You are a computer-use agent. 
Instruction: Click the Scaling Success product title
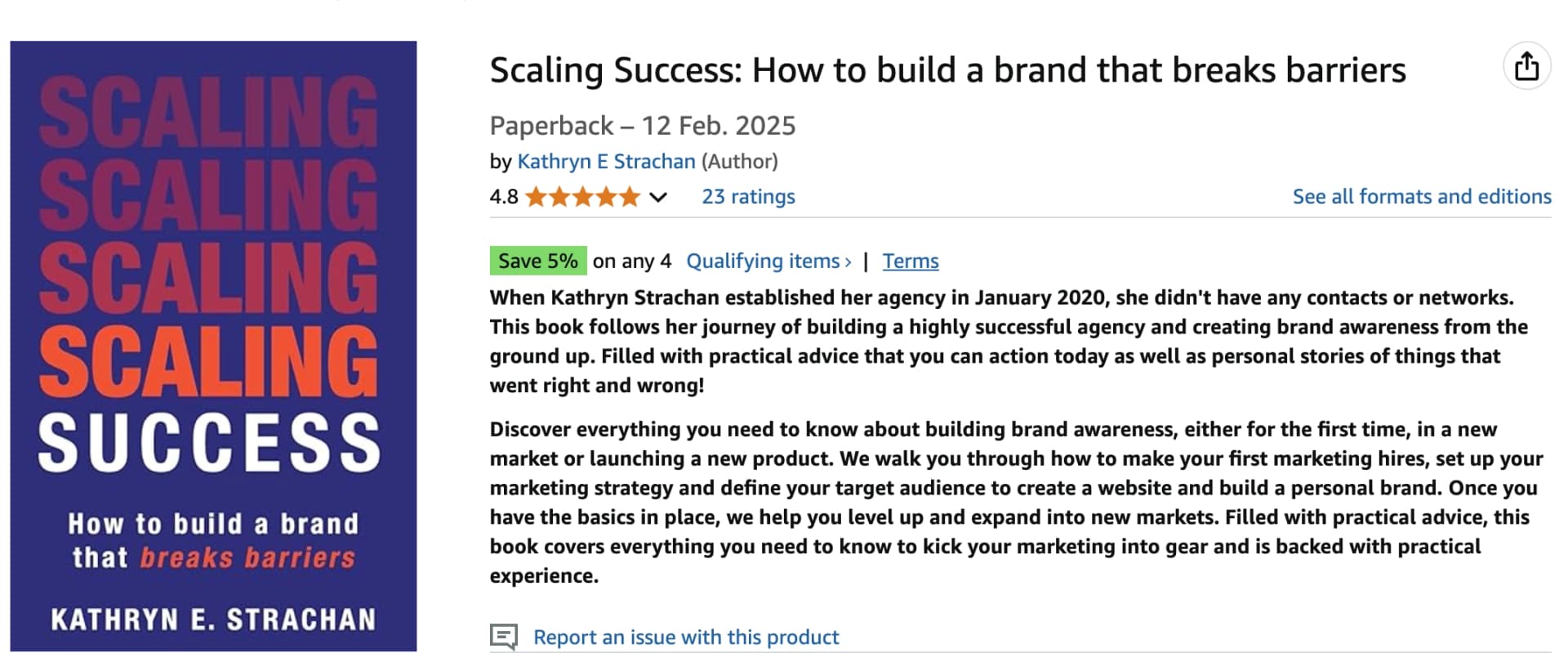tap(947, 70)
